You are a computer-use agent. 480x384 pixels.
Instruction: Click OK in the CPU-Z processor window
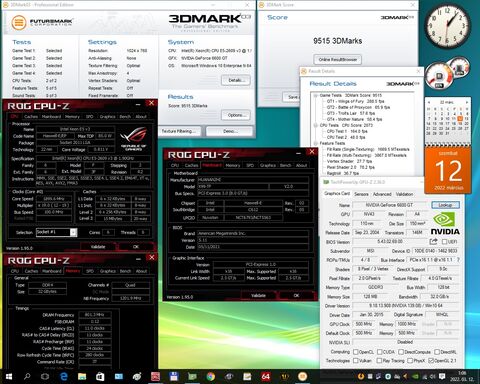pyautogui.click(x=136, y=247)
